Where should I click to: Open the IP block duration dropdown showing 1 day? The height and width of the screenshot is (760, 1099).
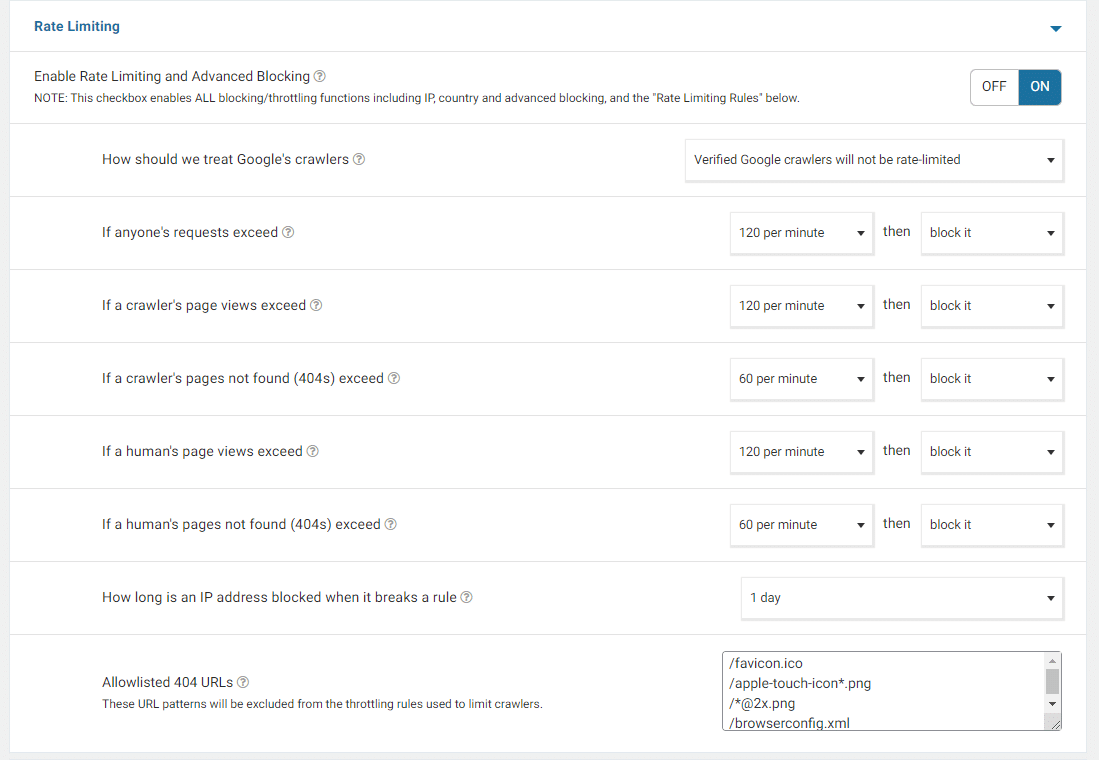(903, 597)
